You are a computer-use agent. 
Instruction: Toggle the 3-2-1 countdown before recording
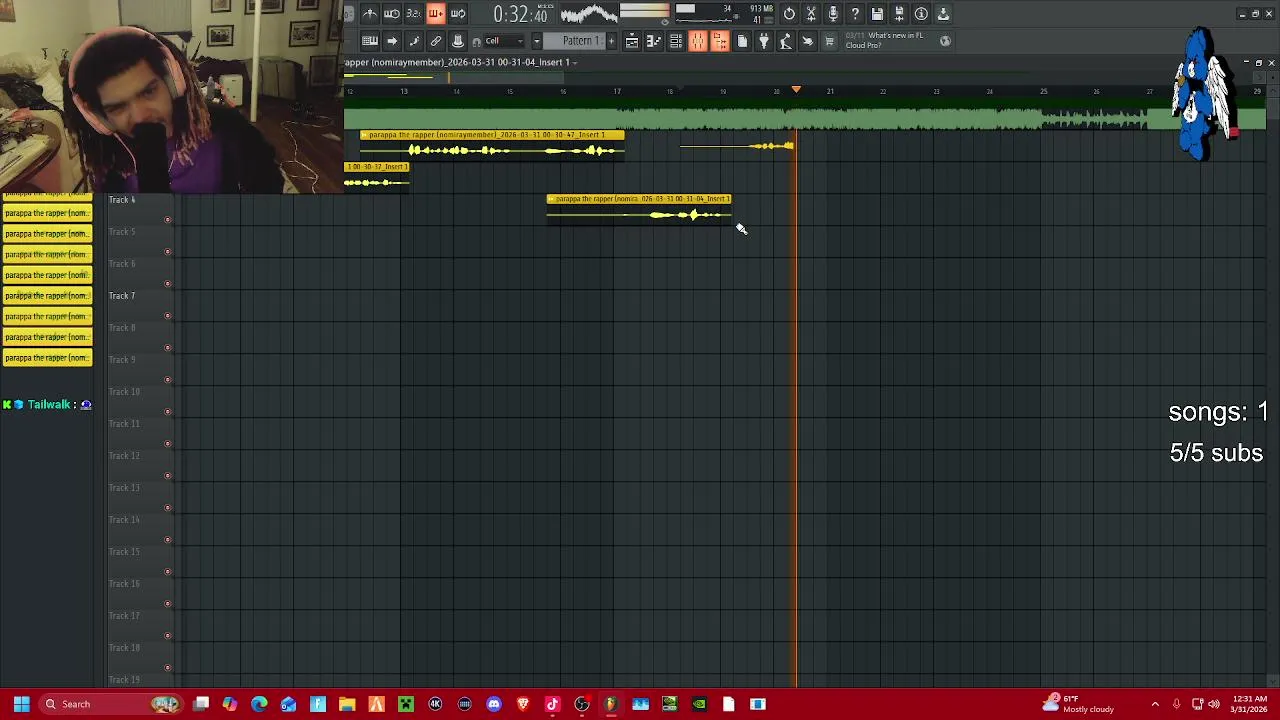tap(413, 14)
